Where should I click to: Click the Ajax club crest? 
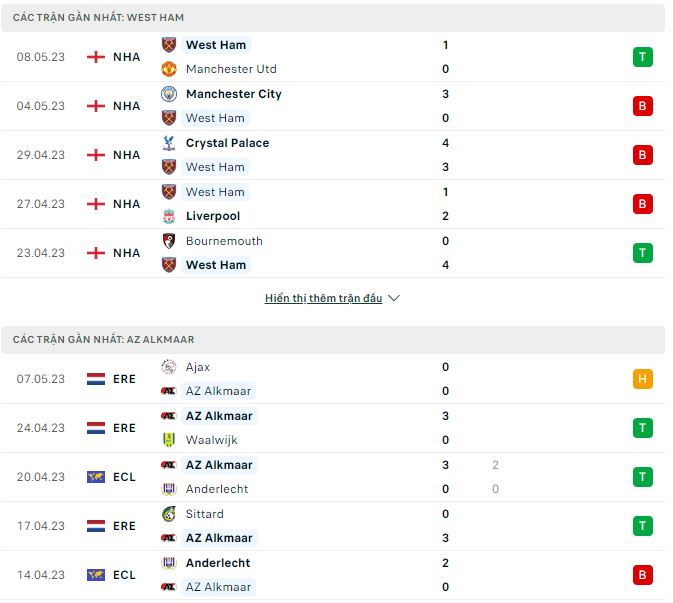tap(169, 367)
